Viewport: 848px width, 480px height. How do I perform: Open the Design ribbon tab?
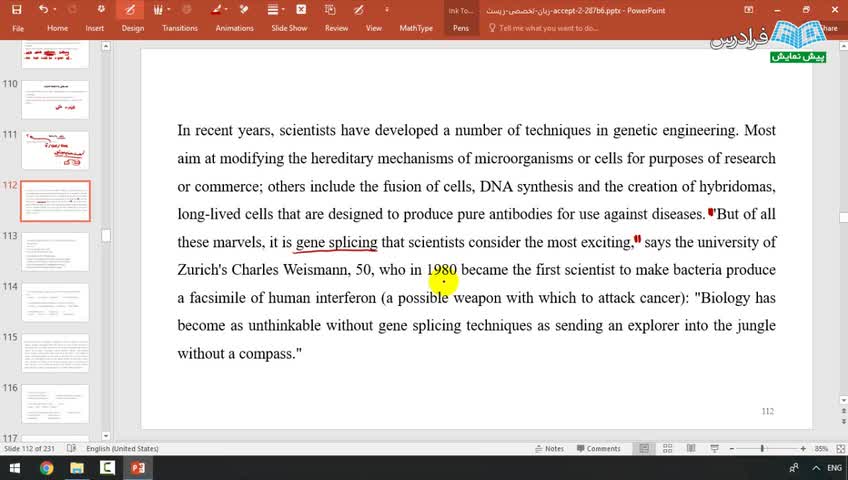[132, 28]
